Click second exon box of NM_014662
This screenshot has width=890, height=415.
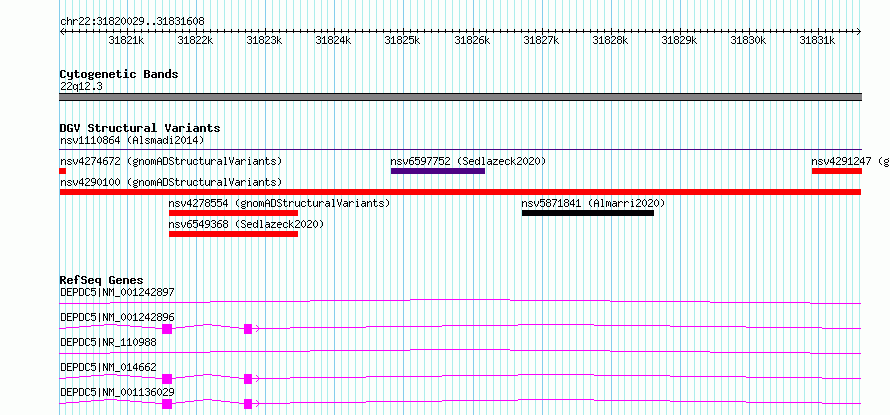click(248, 379)
